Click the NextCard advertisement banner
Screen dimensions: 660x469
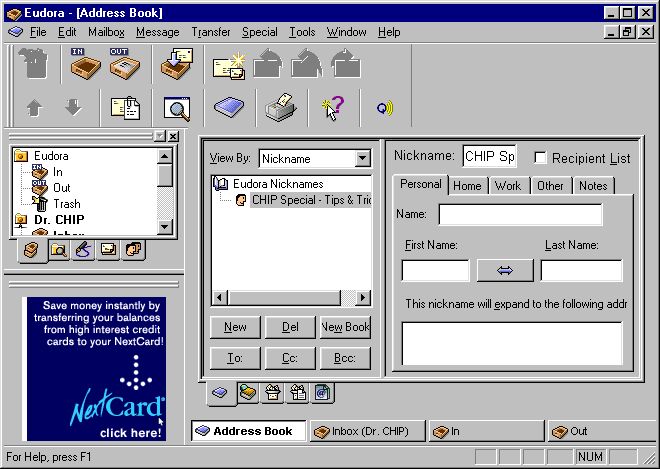96,369
